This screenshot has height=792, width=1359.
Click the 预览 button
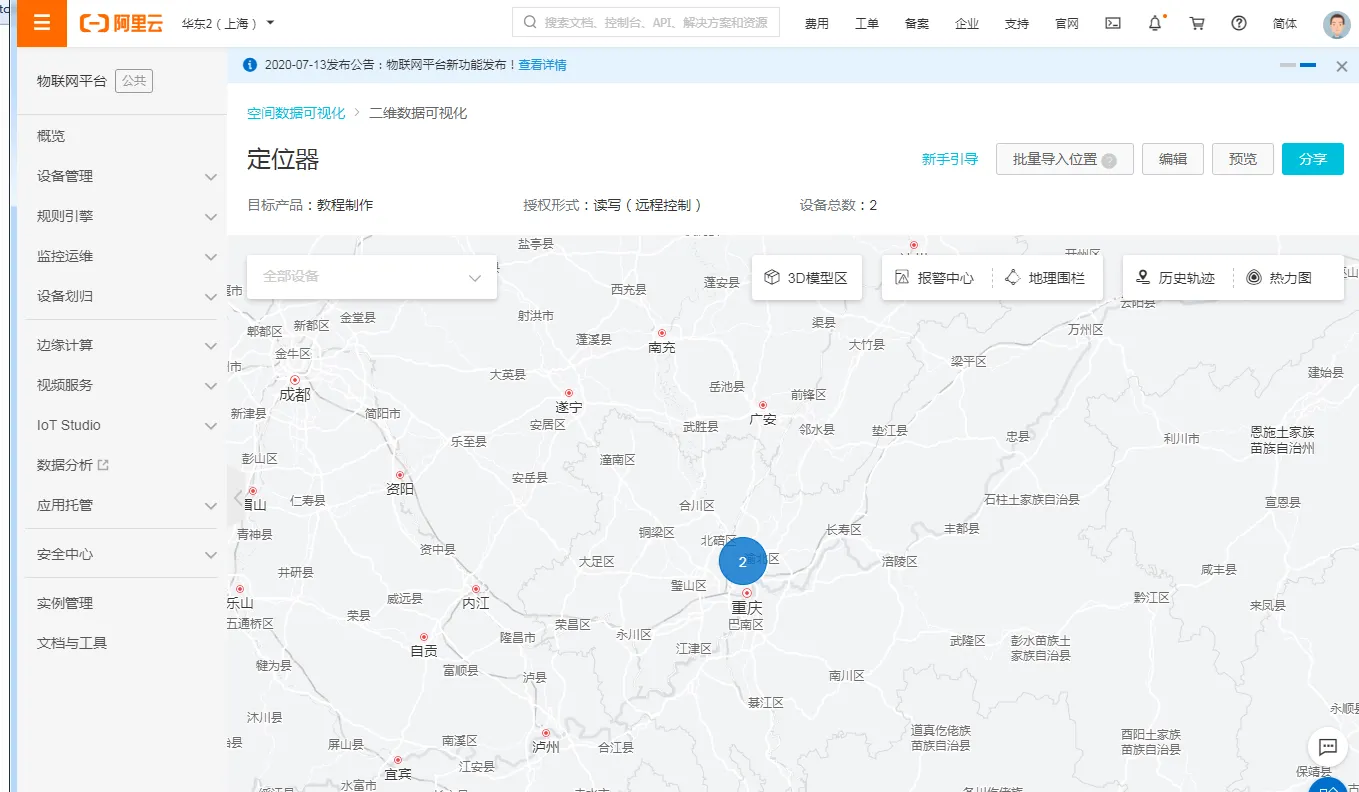[x=1243, y=159]
